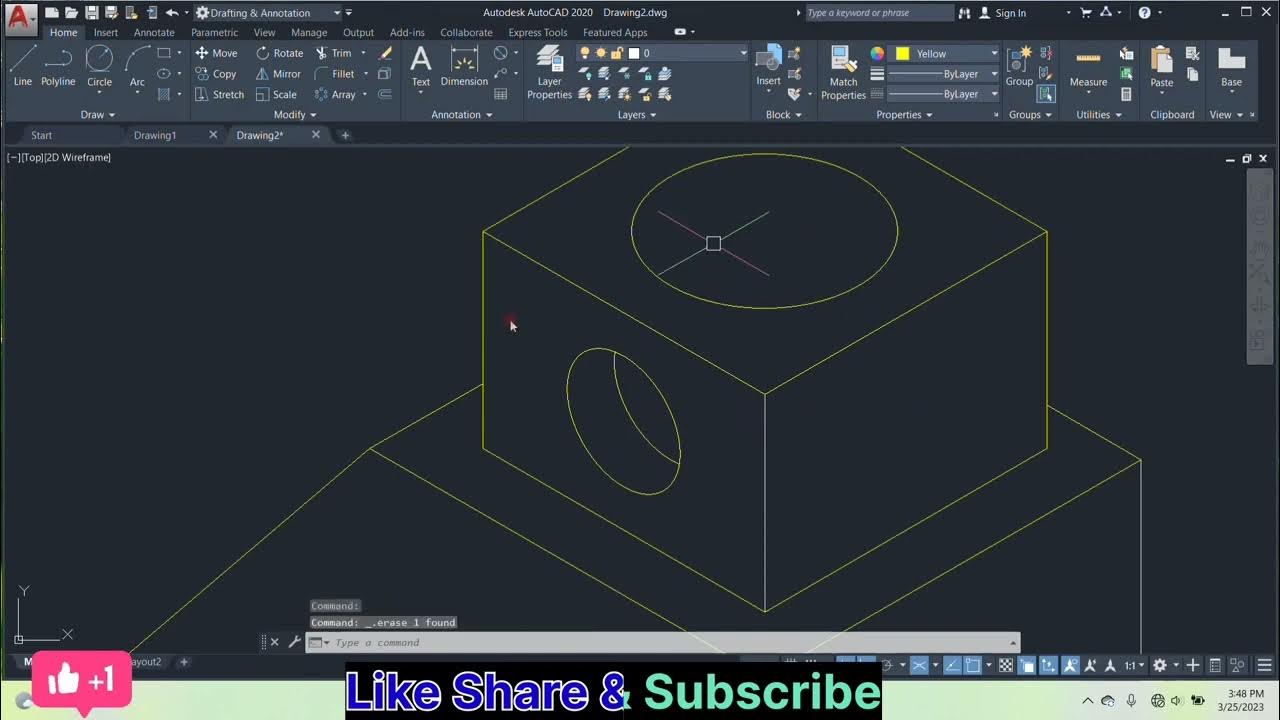Switch to the Start tab
This screenshot has width=1280, height=720.
(x=41, y=135)
